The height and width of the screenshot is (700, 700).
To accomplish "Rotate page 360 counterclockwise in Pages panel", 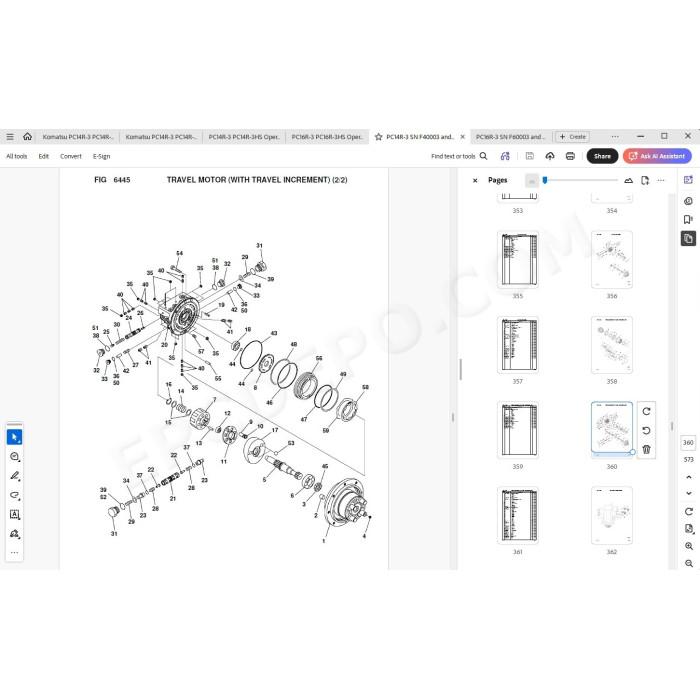I will point(646,430).
